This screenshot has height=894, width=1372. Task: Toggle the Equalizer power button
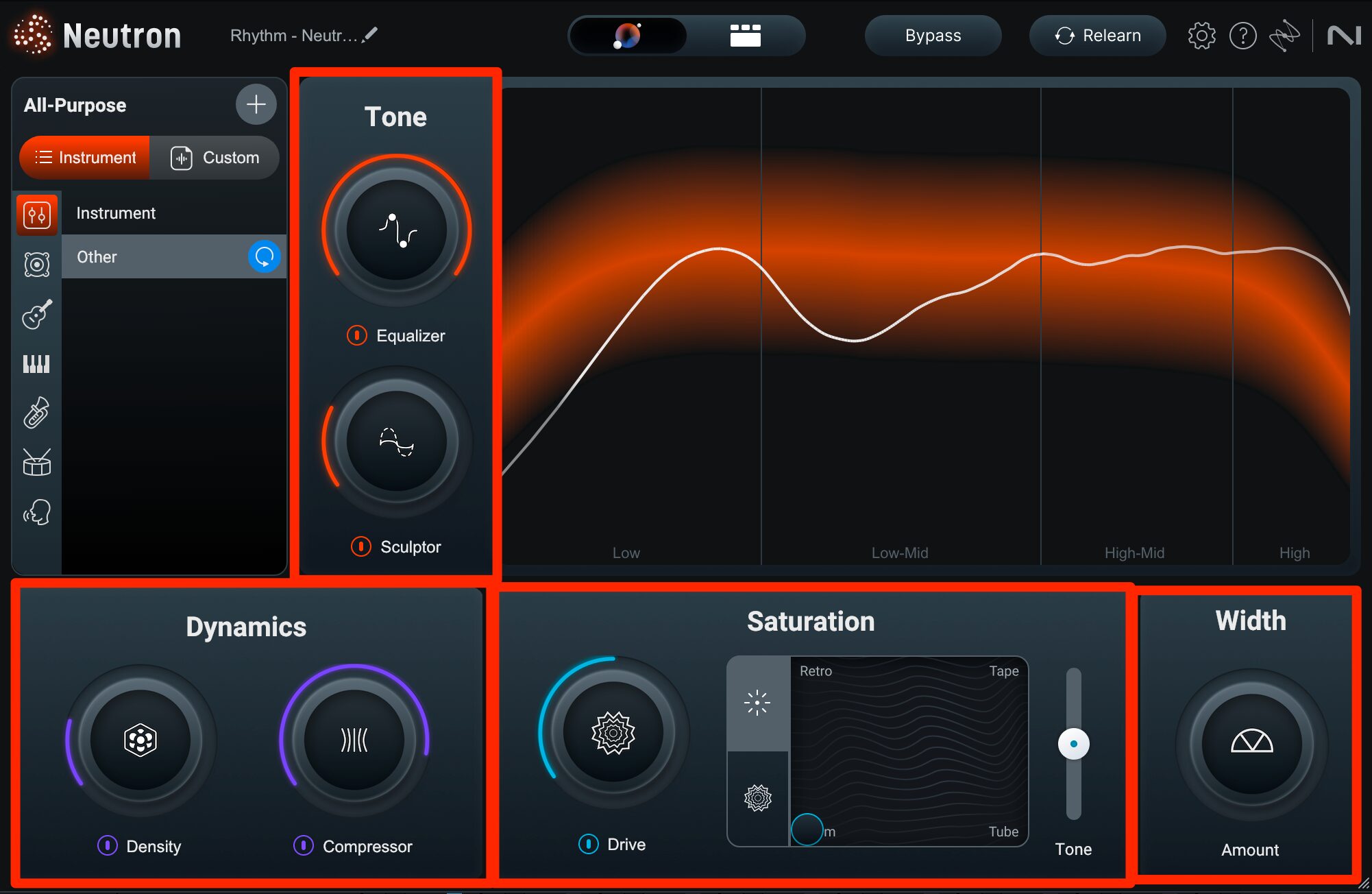(357, 335)
